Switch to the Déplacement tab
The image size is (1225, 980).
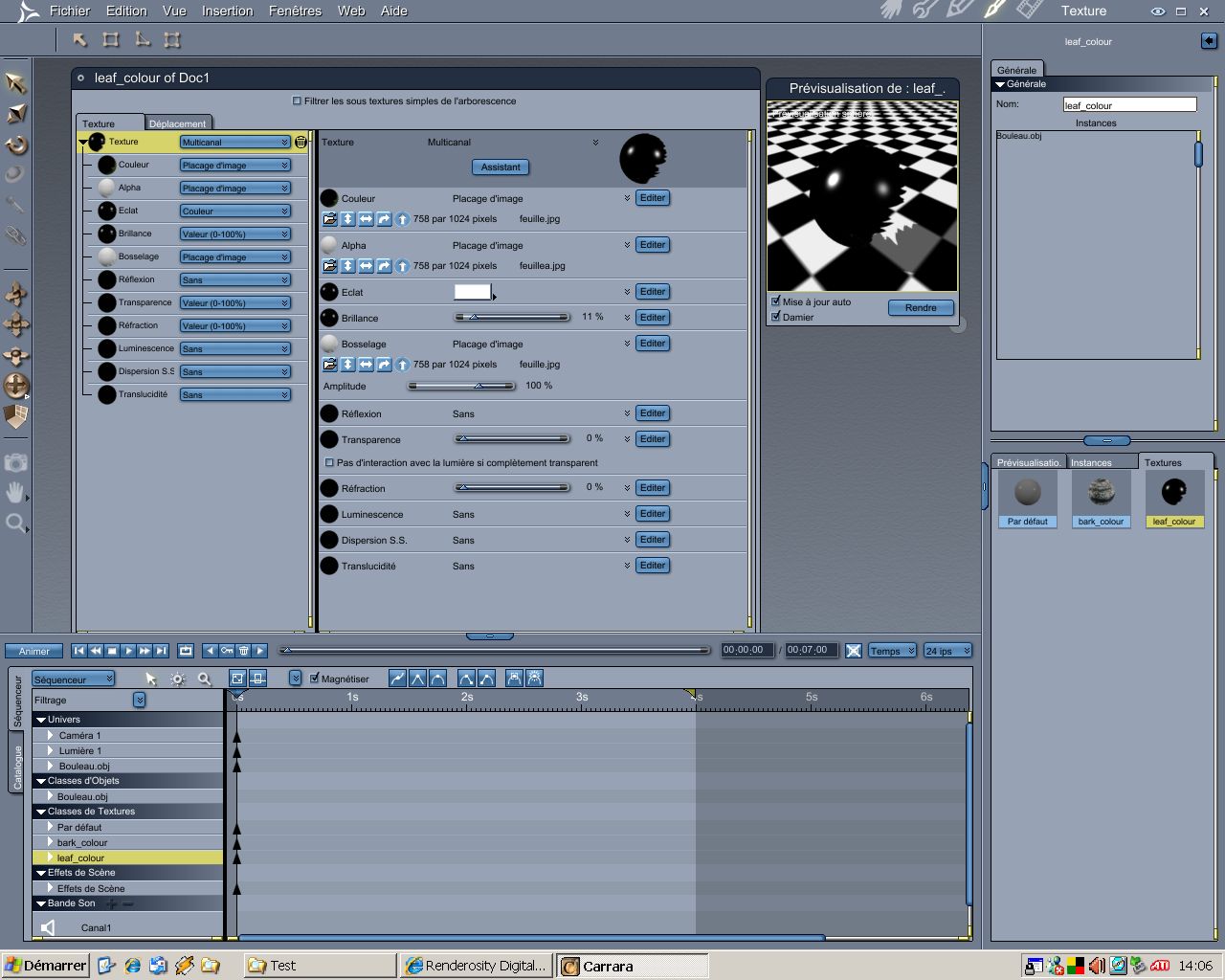(x=177, y=123)
